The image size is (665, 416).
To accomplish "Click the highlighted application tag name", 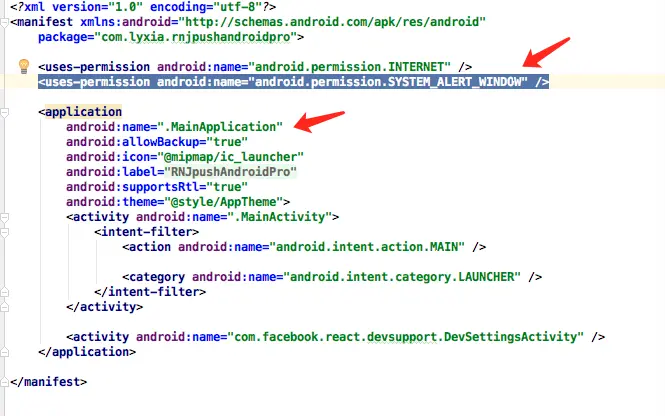I will (83, 112).
